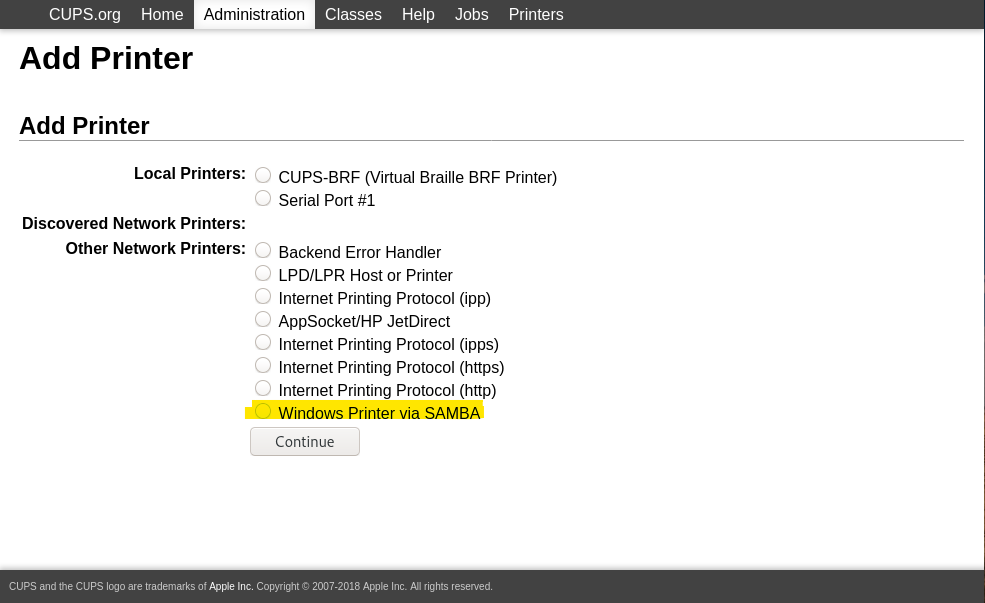Switch to the Classes tab
This screenshot has height=603, width=985.
point(353,14)
